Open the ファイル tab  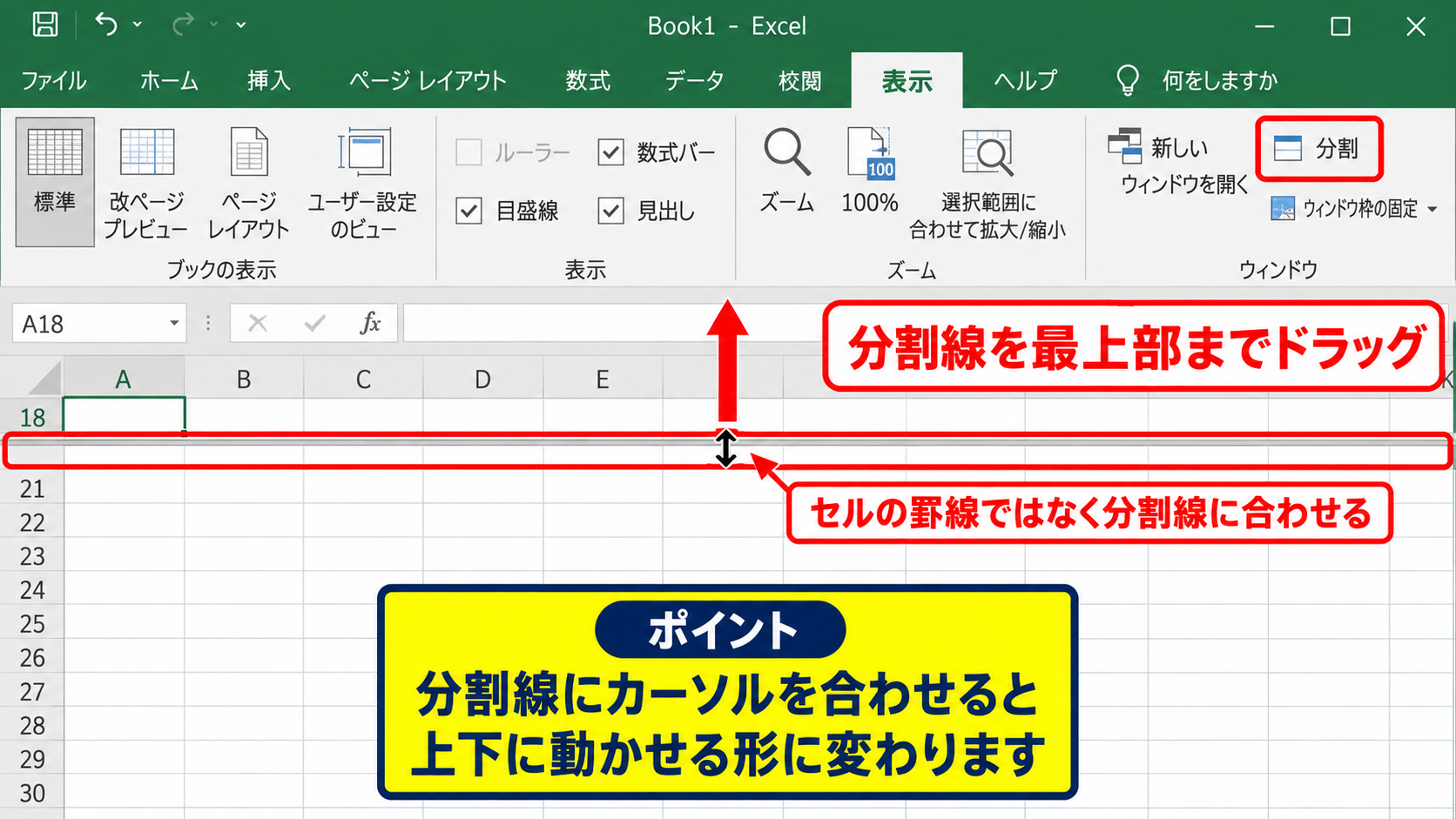pos(54,81)
